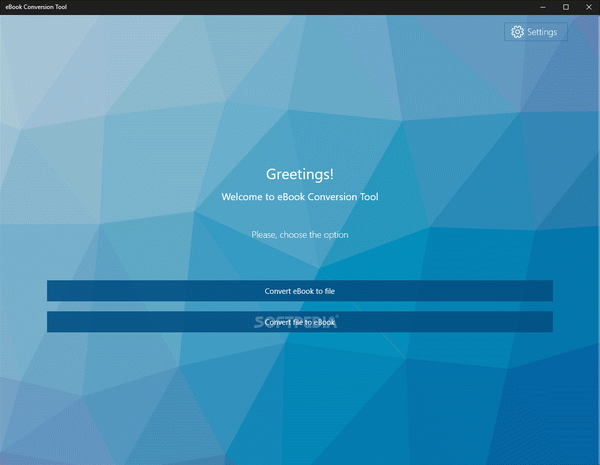The image size is (600, 465).
Task: Open the Settings button with gear icon
Action: 535,32
